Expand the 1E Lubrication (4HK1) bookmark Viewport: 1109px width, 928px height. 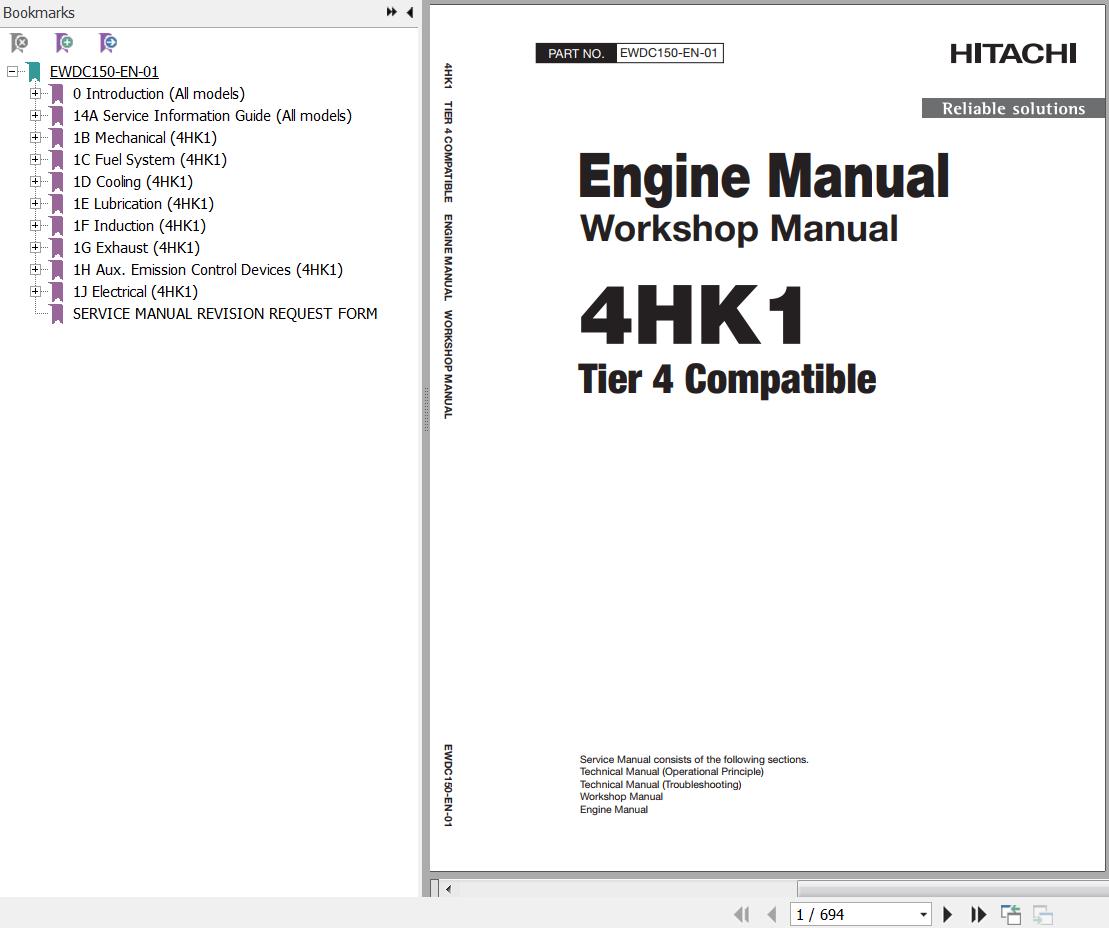pyautogui.click(x=35, y=203)
